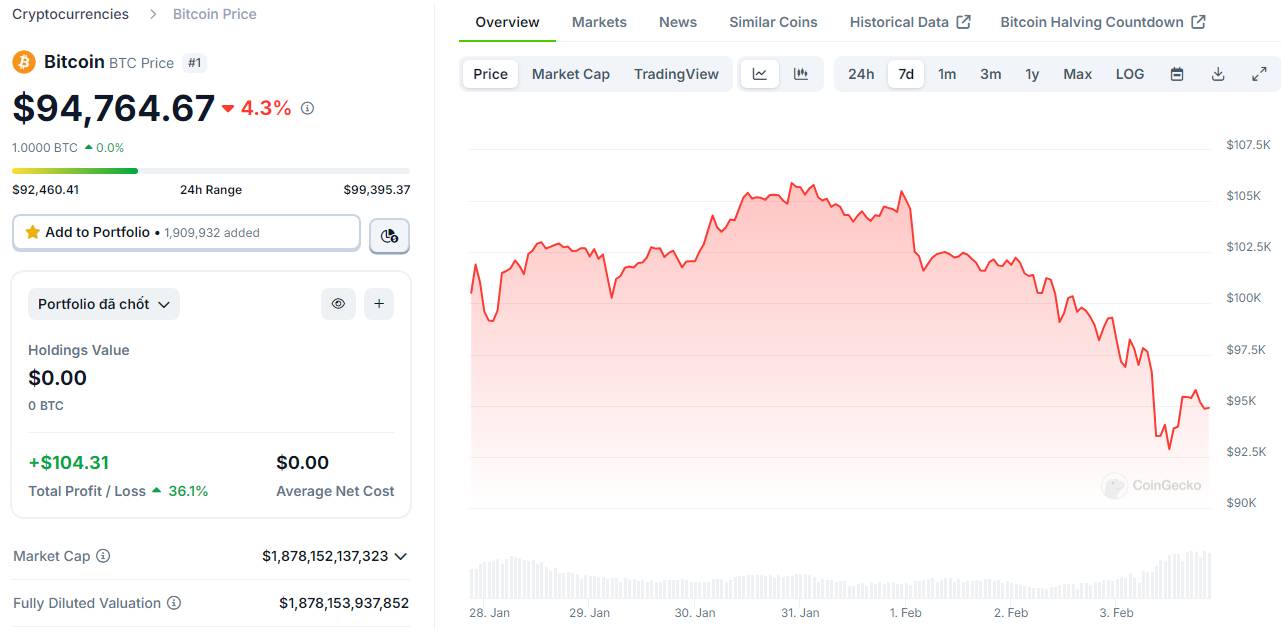Add transaction with the plus button
The image size is (1281, 629).
click(x=378, y=304)
